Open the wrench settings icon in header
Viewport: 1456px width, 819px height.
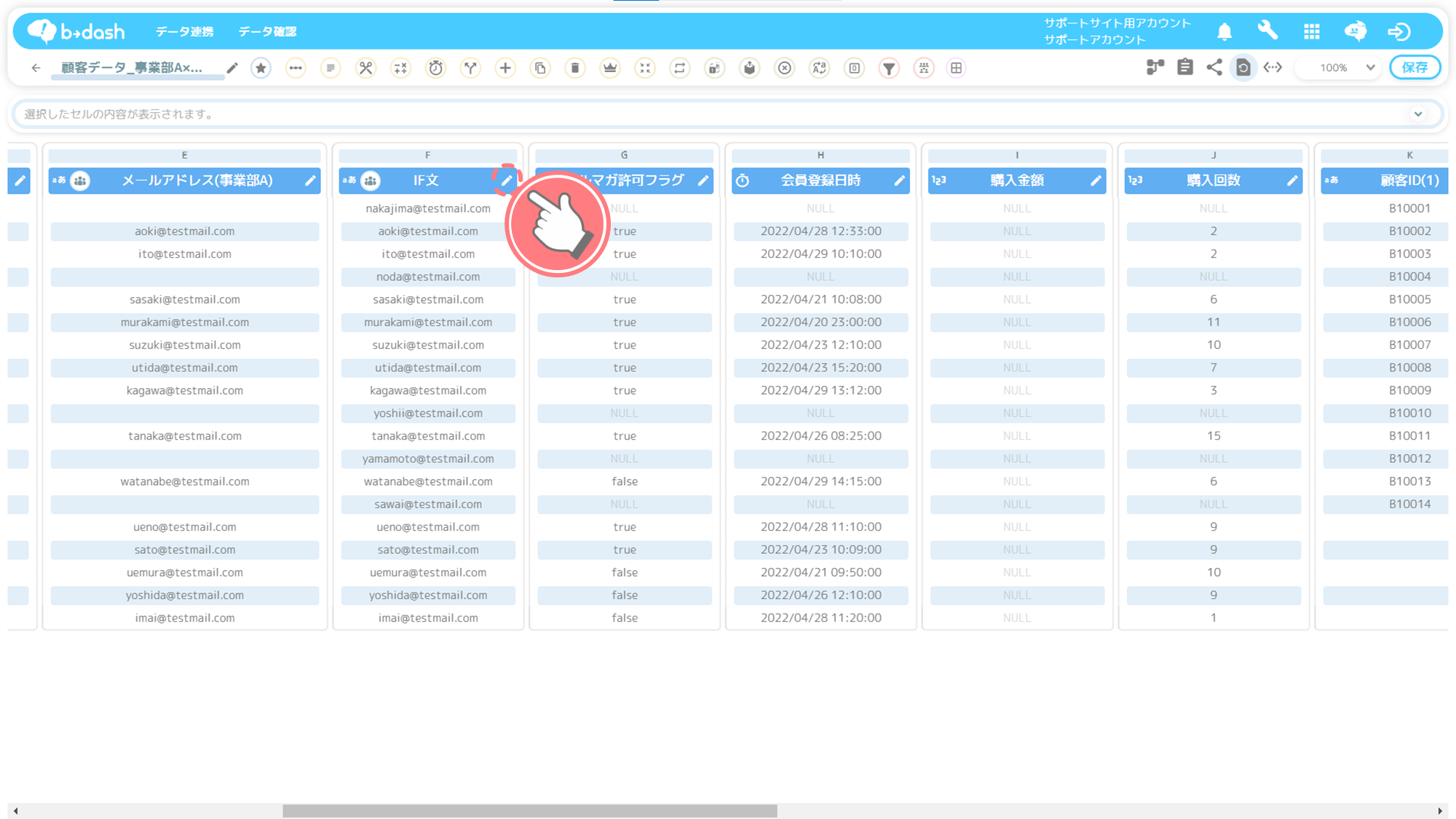[x=1268, y=31]
